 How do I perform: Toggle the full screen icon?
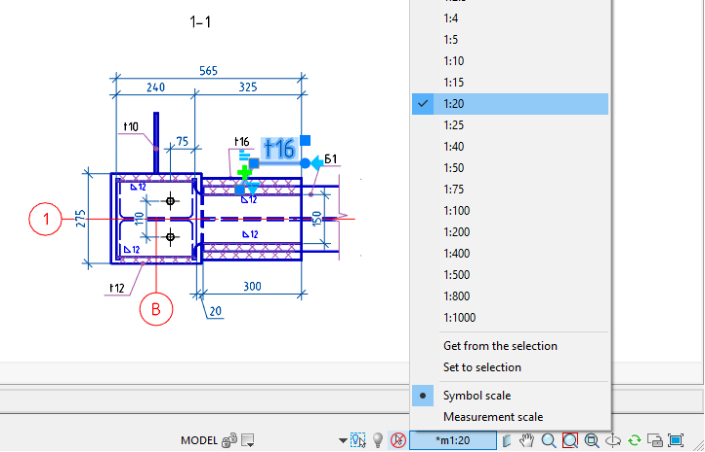[676, 440]
